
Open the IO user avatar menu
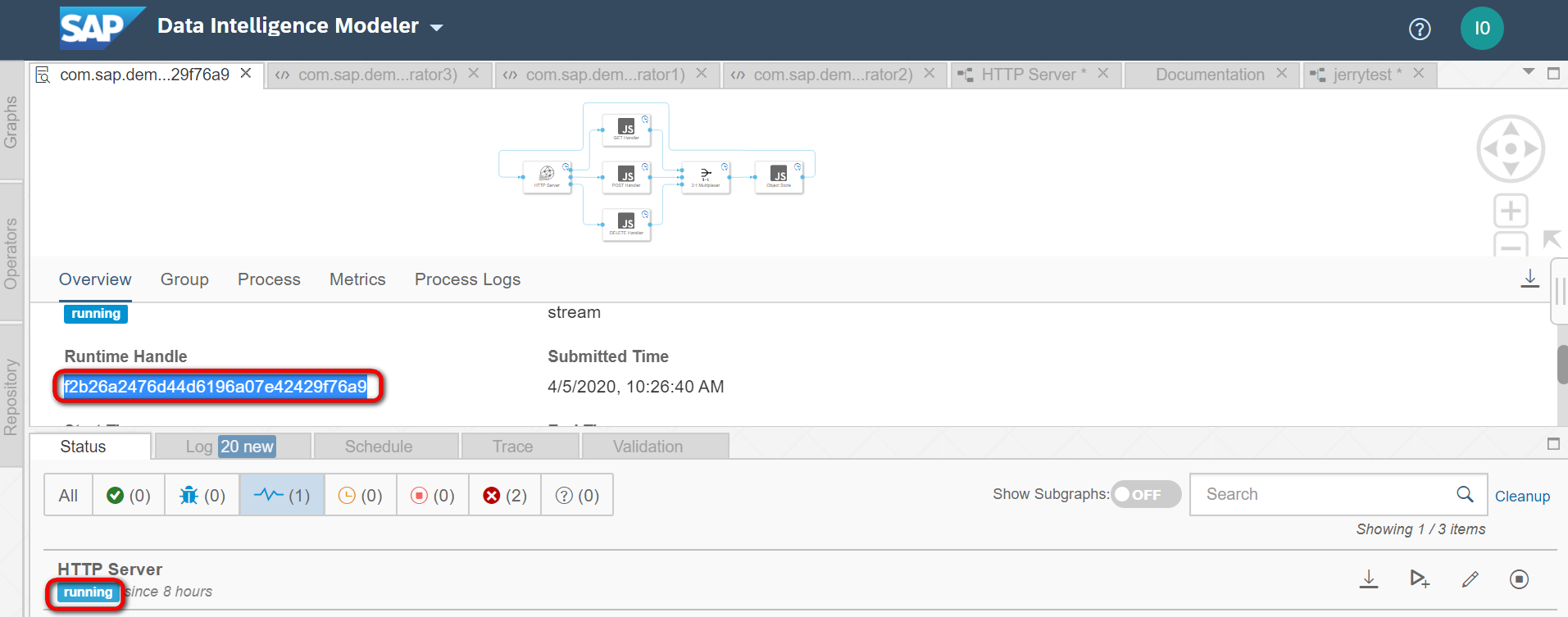1482,29
